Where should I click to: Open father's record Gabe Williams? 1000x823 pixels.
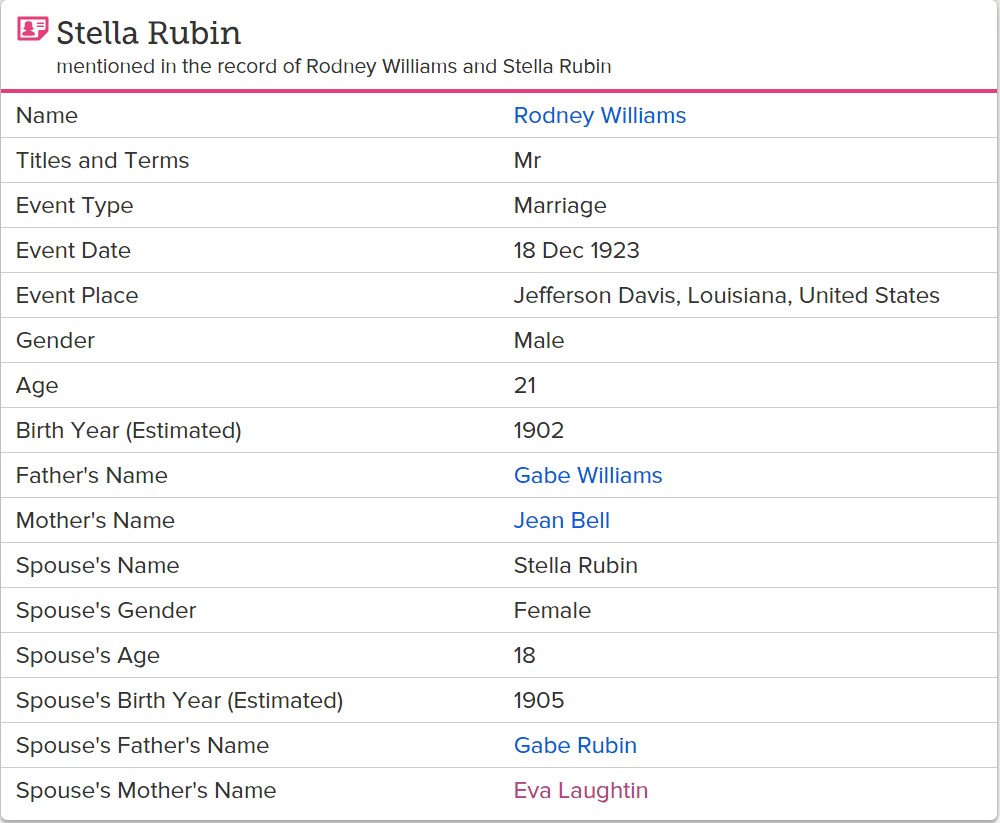tap(587, 475)
